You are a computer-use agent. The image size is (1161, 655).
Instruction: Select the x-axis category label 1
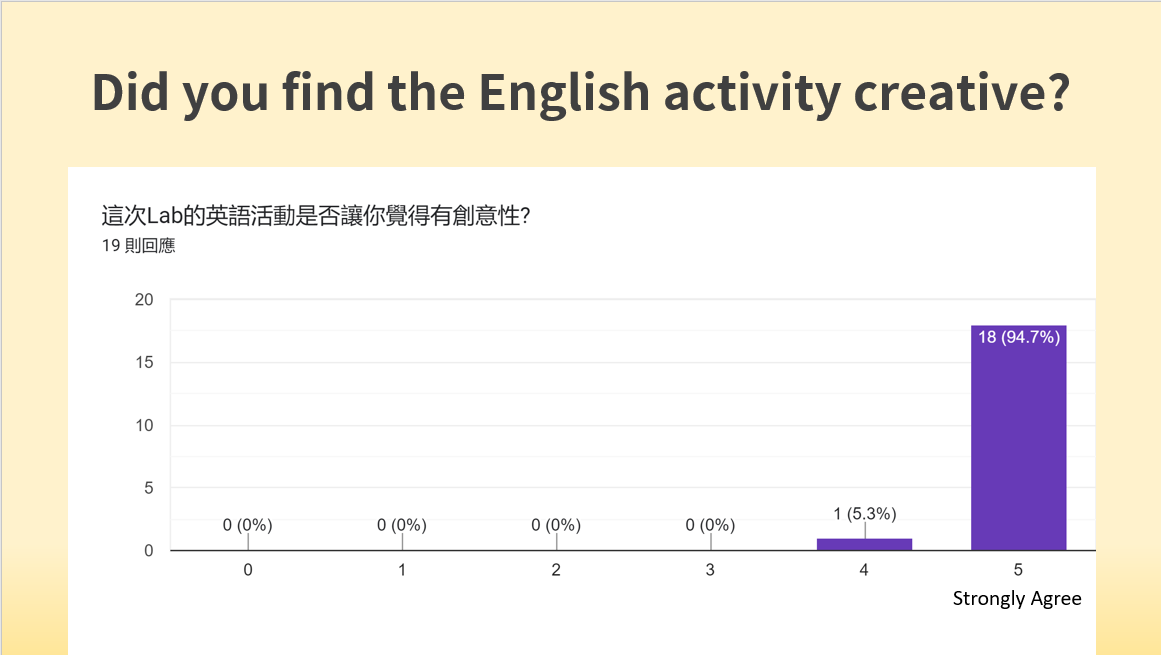(402, 570)
